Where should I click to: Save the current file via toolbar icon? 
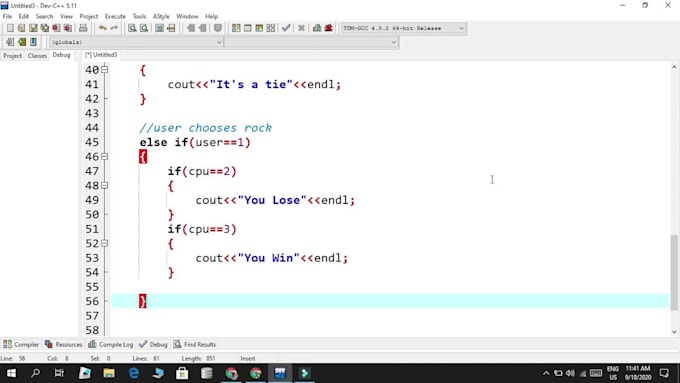[x=33, y=28]
